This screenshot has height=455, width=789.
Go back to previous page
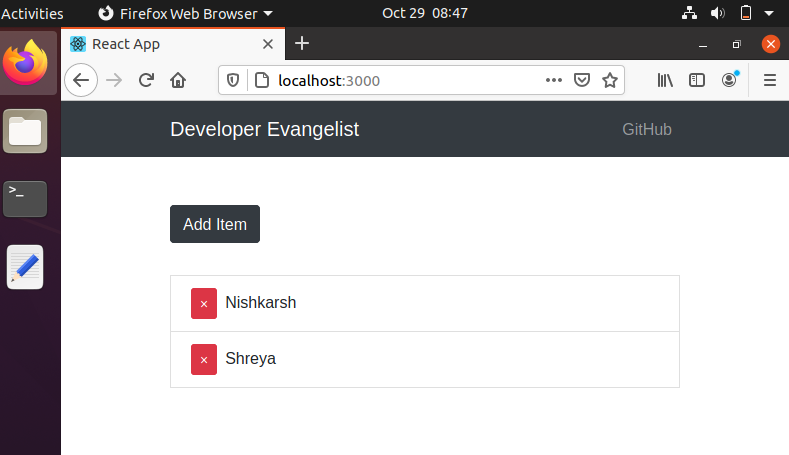pos(81,80)
